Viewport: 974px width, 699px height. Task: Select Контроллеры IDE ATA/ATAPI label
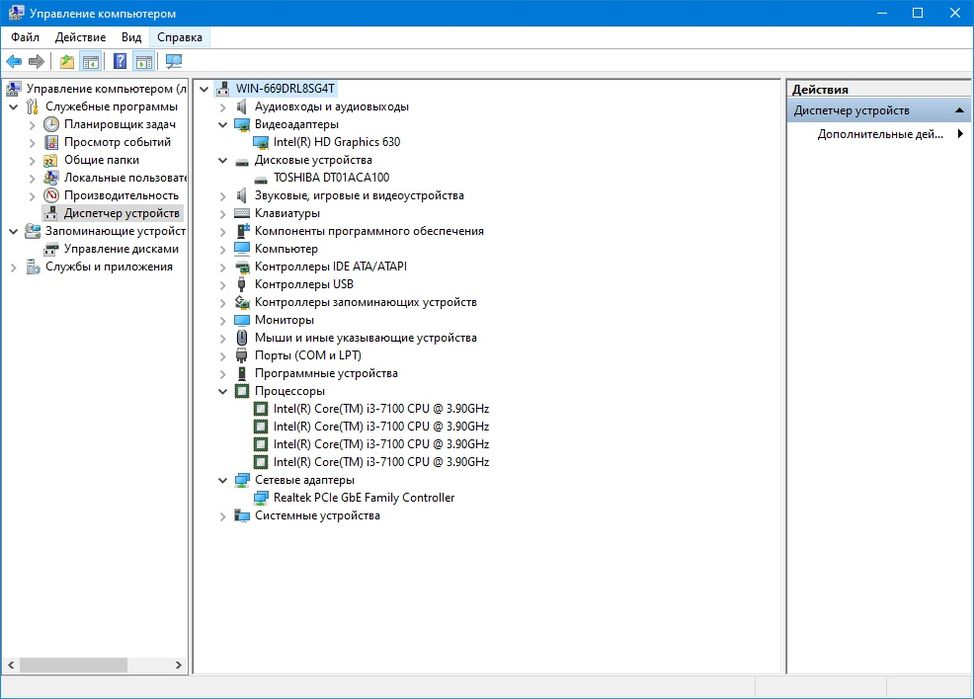(330, 267)
